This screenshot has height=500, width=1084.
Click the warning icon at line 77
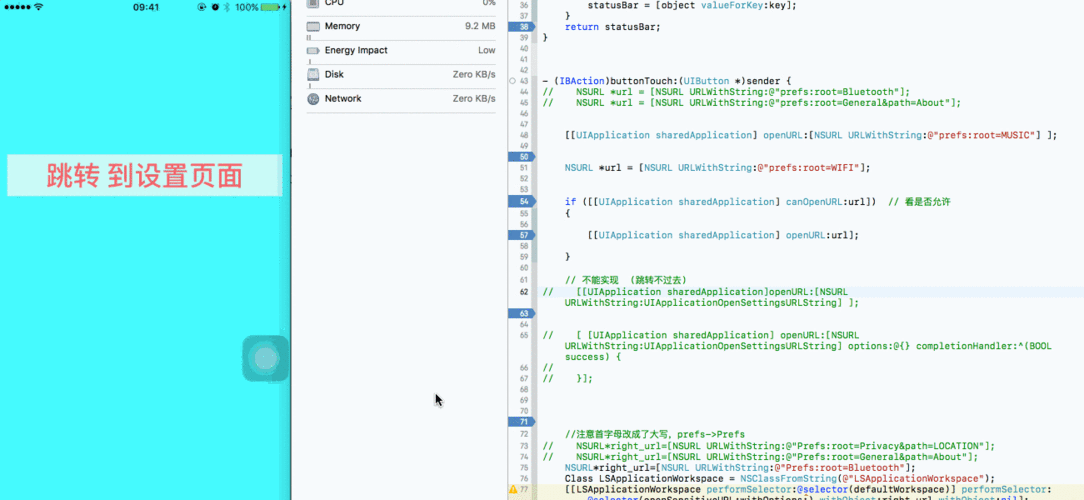(x=513, y=490)
